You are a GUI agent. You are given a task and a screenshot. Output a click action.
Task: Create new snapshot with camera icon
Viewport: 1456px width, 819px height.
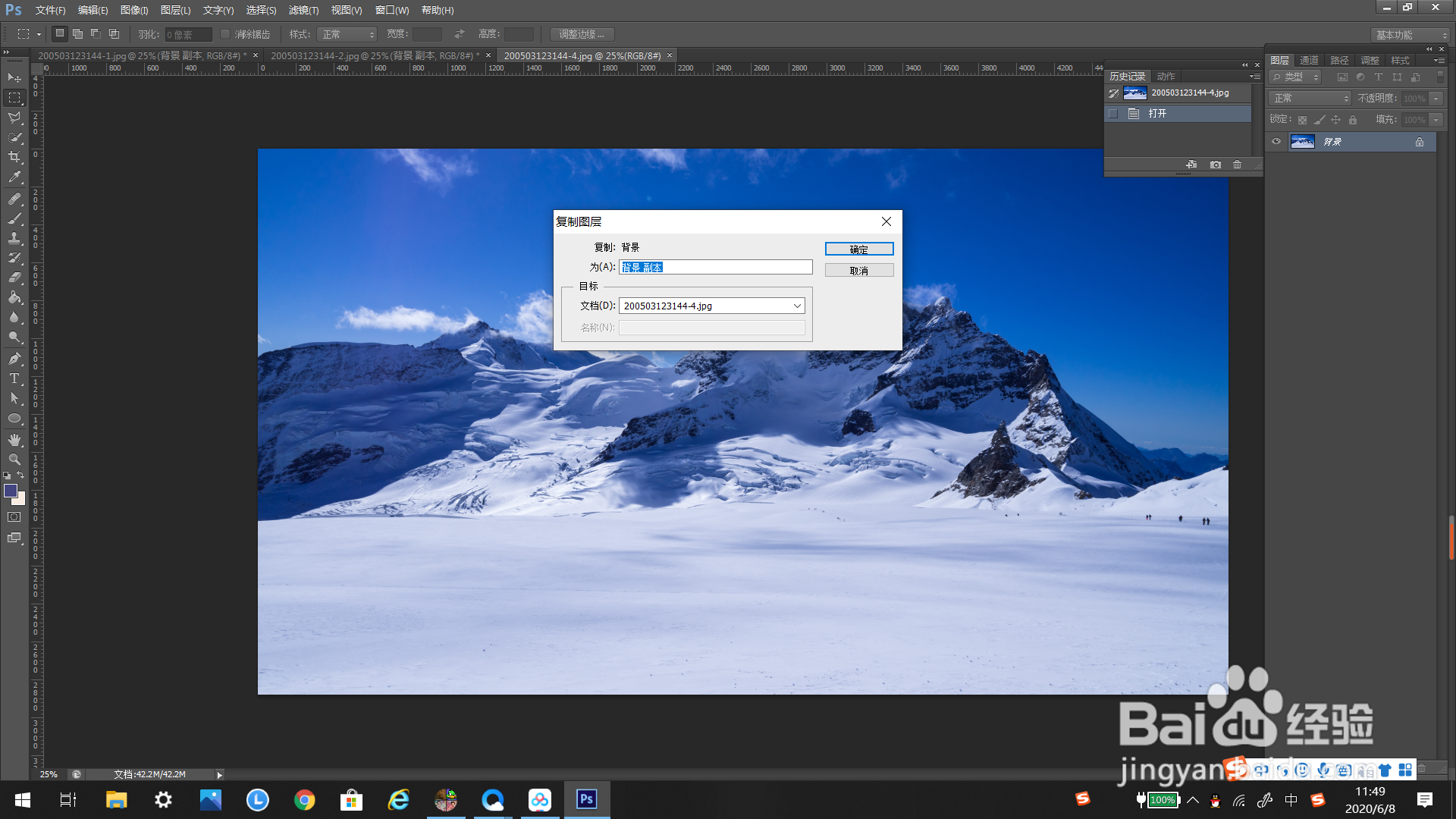pos(1216,165)
